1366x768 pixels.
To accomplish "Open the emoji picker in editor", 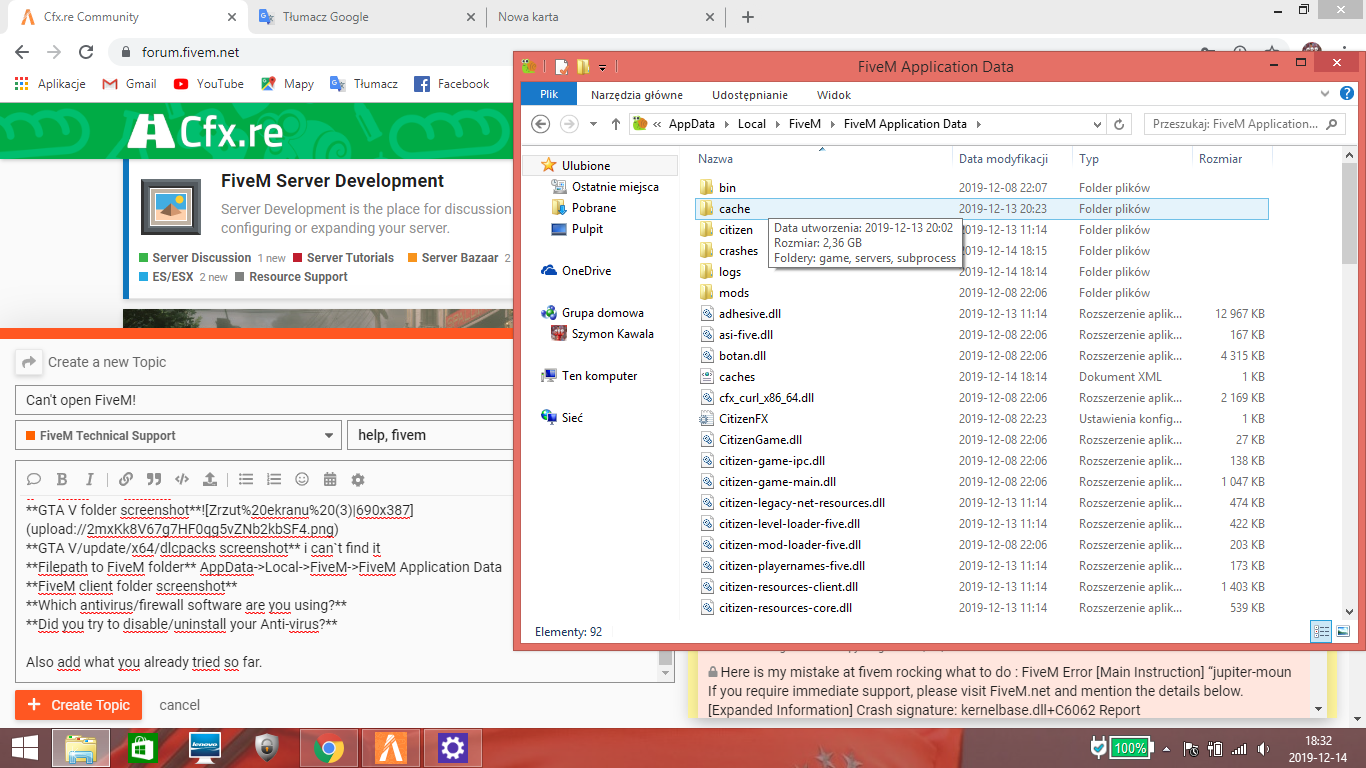I will (x=302, y=479).
